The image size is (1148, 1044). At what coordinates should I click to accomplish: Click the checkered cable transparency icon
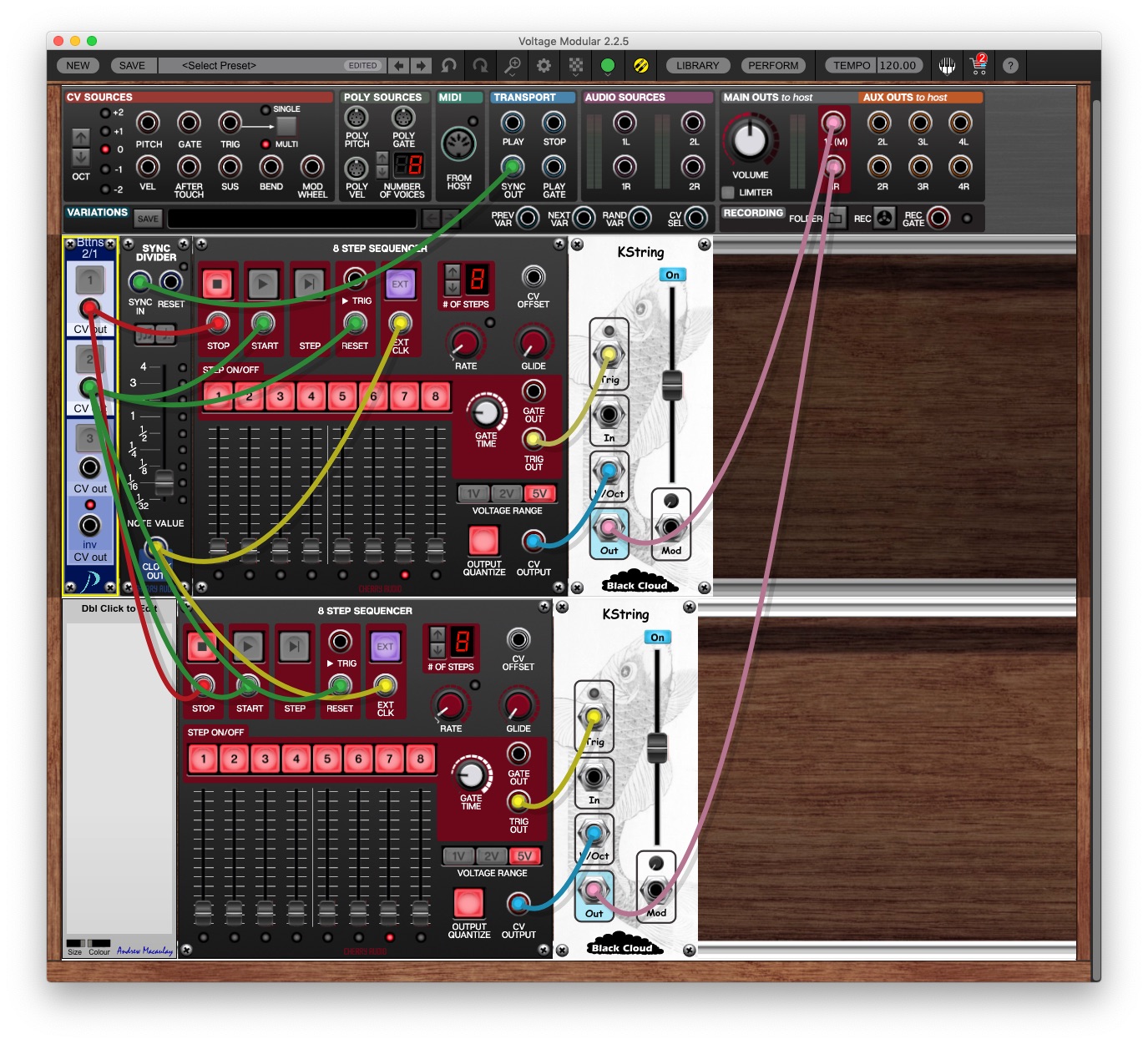[x=576, y=65]
